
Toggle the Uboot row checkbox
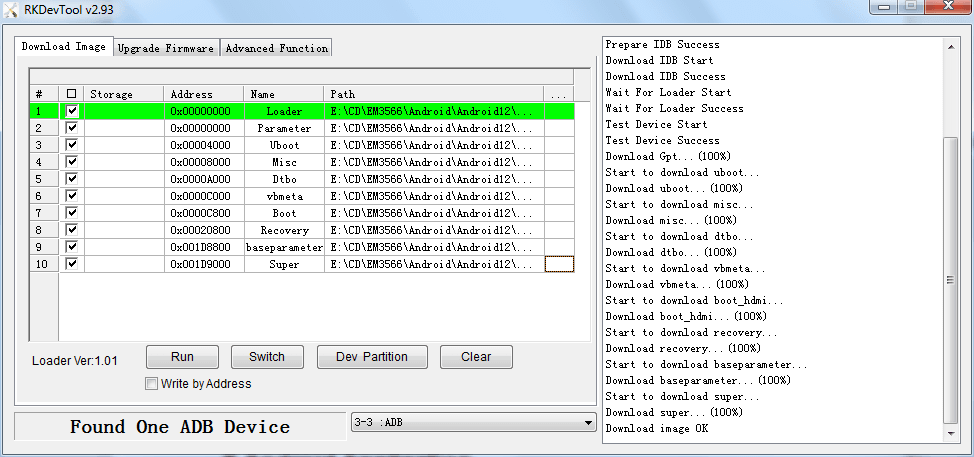pos(72,145)
